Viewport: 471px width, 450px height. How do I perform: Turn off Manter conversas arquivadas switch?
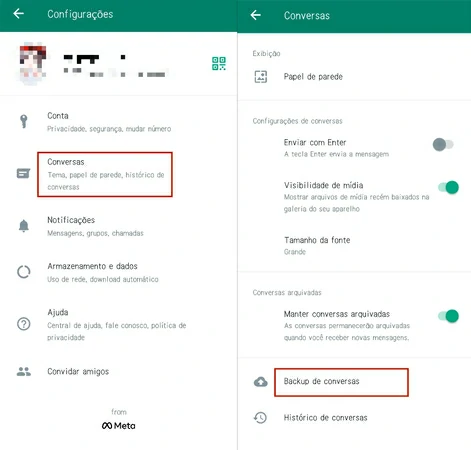[x=448, y=316]
